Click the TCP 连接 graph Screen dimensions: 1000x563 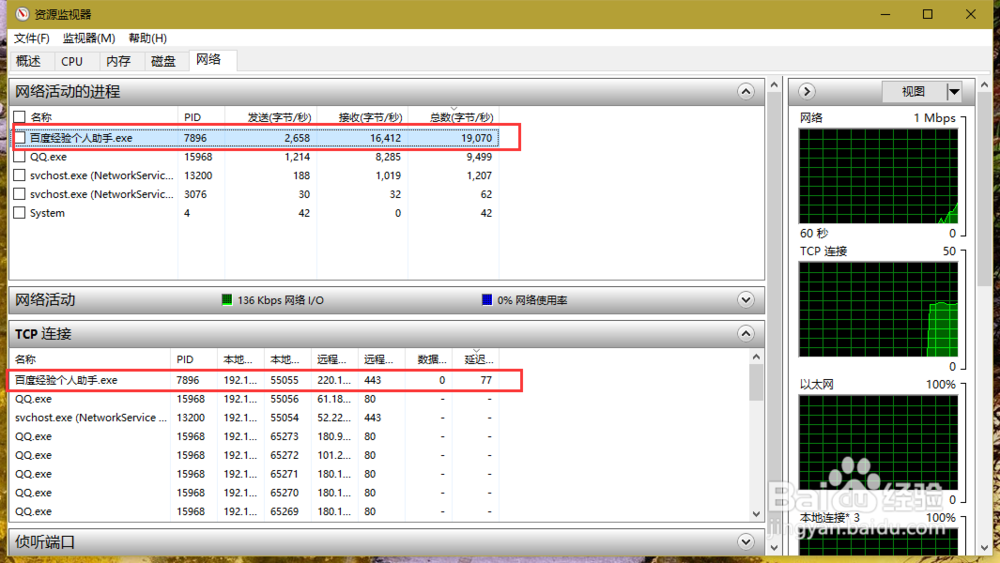click(x=878, y=309)
